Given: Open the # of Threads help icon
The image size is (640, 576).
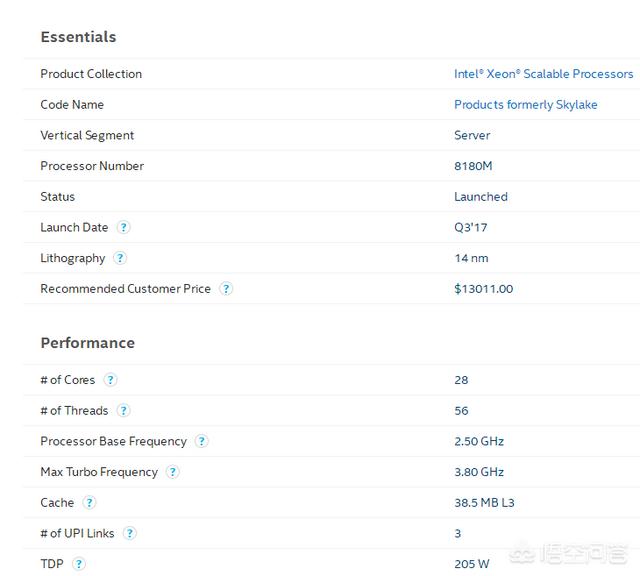Looking at the screenshot, I should [123, 410].
